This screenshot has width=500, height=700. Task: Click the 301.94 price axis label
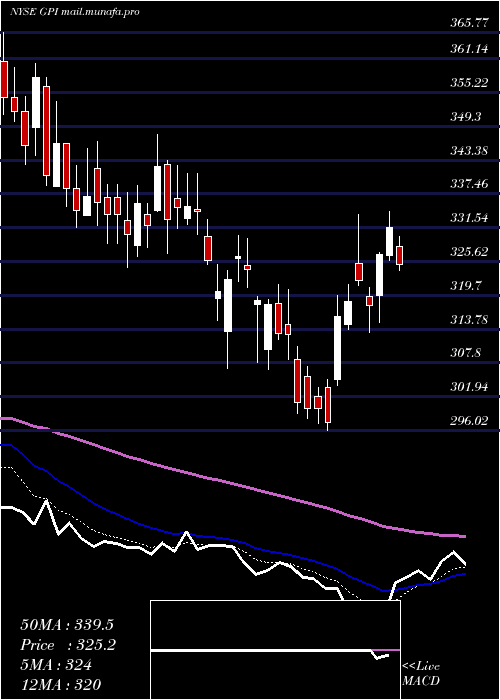click(469, 387)
